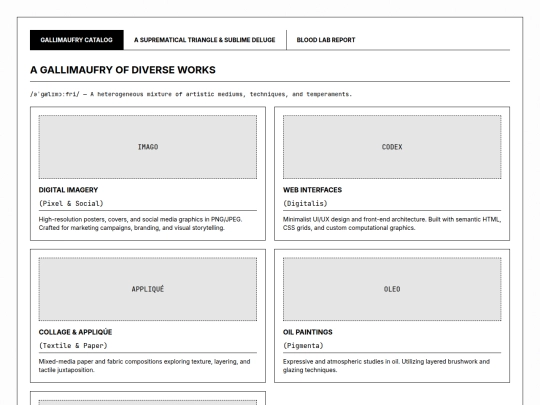Open the Gallimaufry Catalog tab
Screen dimensions: 540x405
(76, 40)
